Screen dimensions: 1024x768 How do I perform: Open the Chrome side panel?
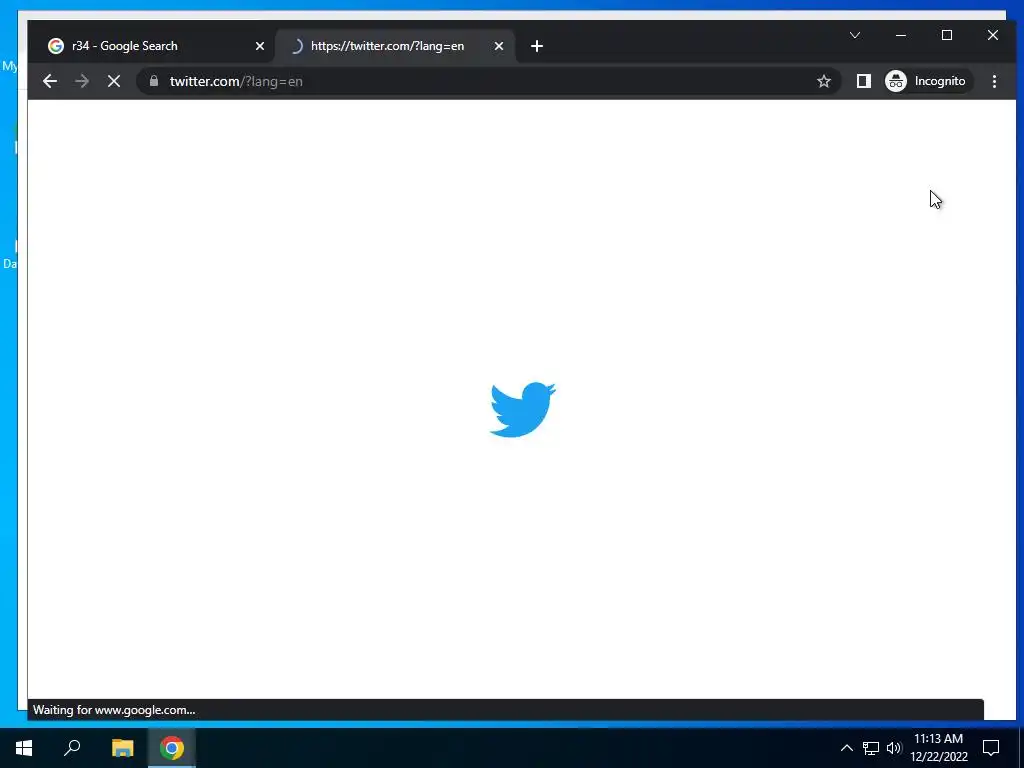(863, 81)
